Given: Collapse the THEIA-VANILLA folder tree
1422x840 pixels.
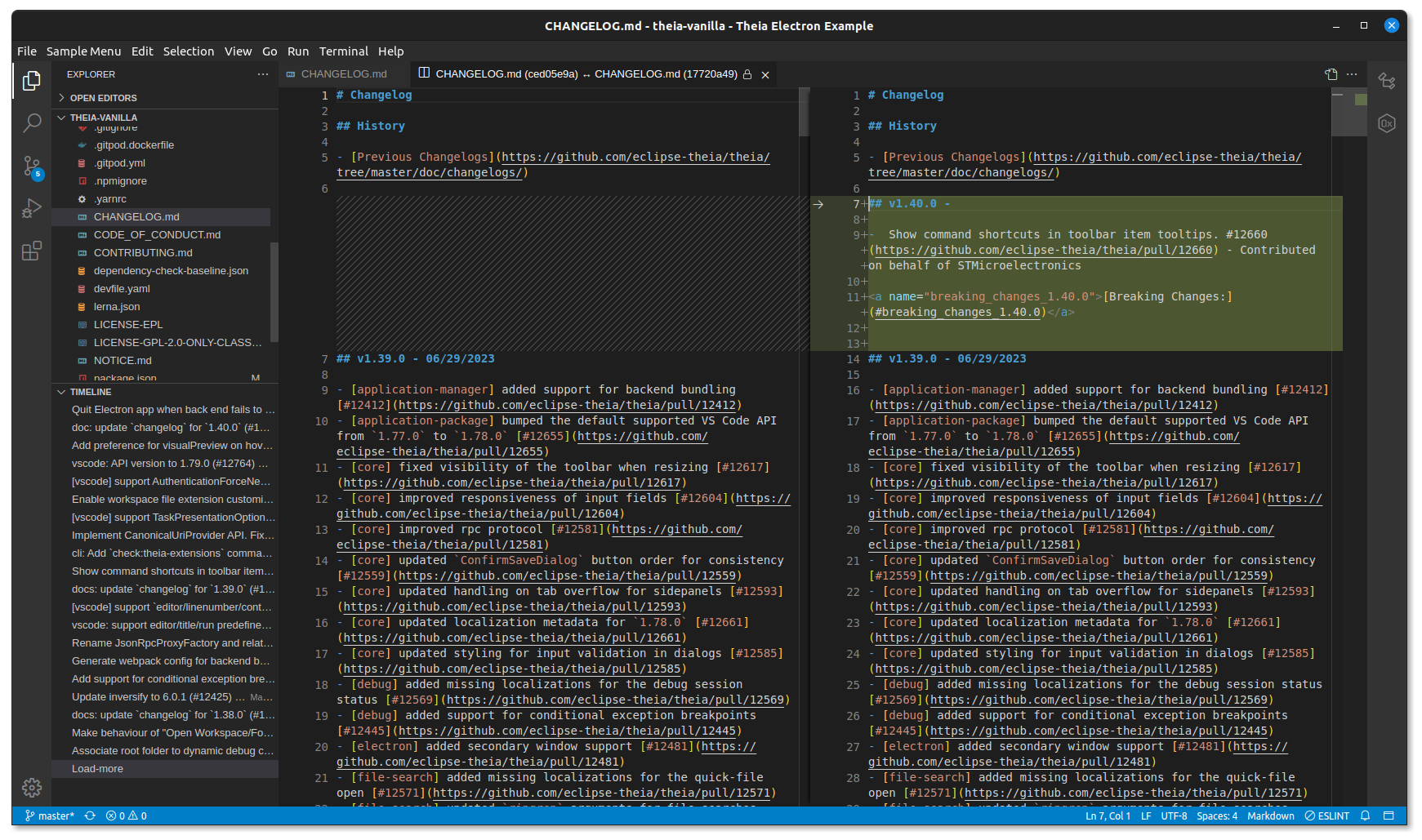Looking at the screenshot, I should coord(60,117).
